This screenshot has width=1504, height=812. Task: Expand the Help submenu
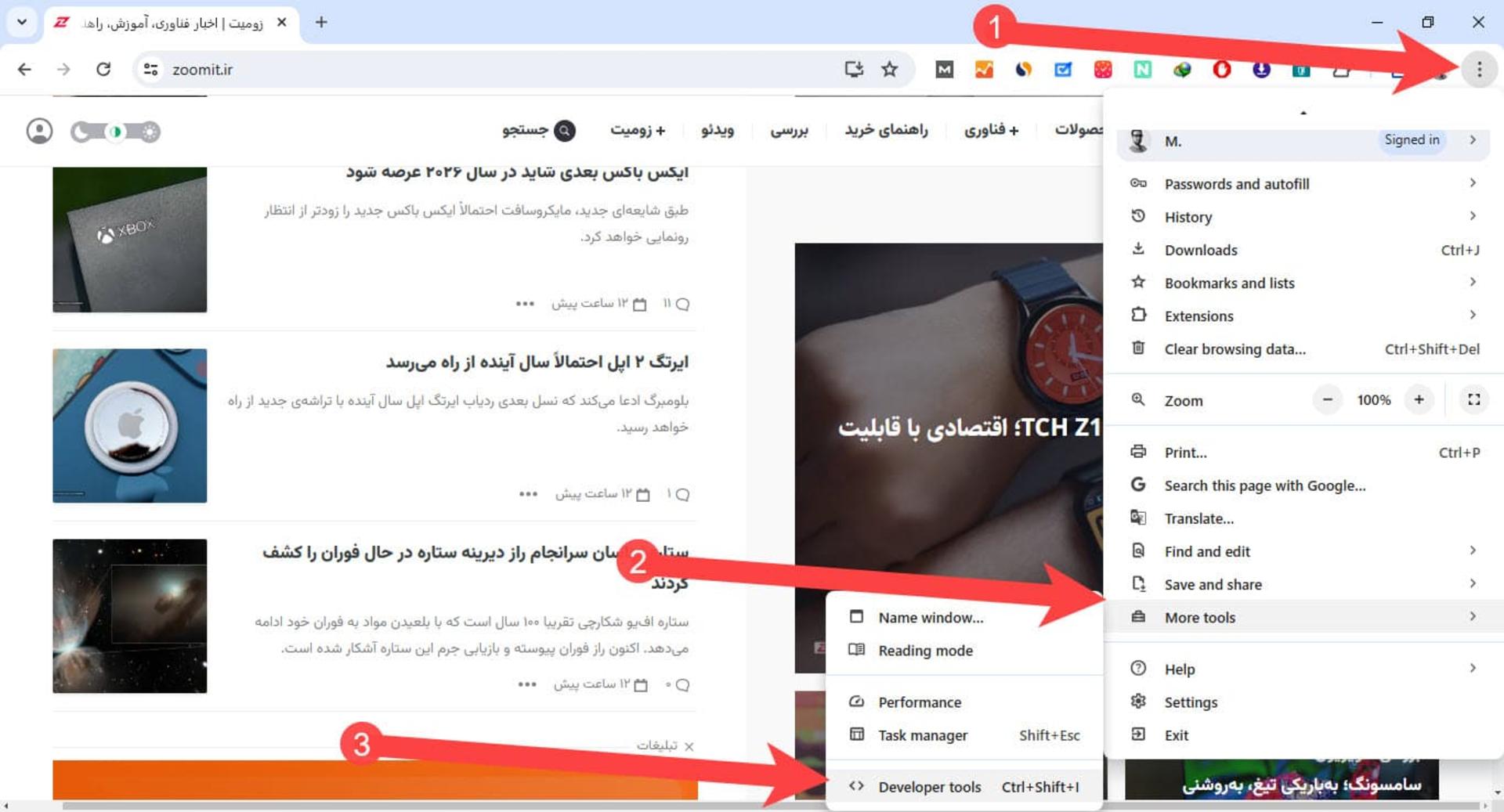click(x=1303, y=669)
